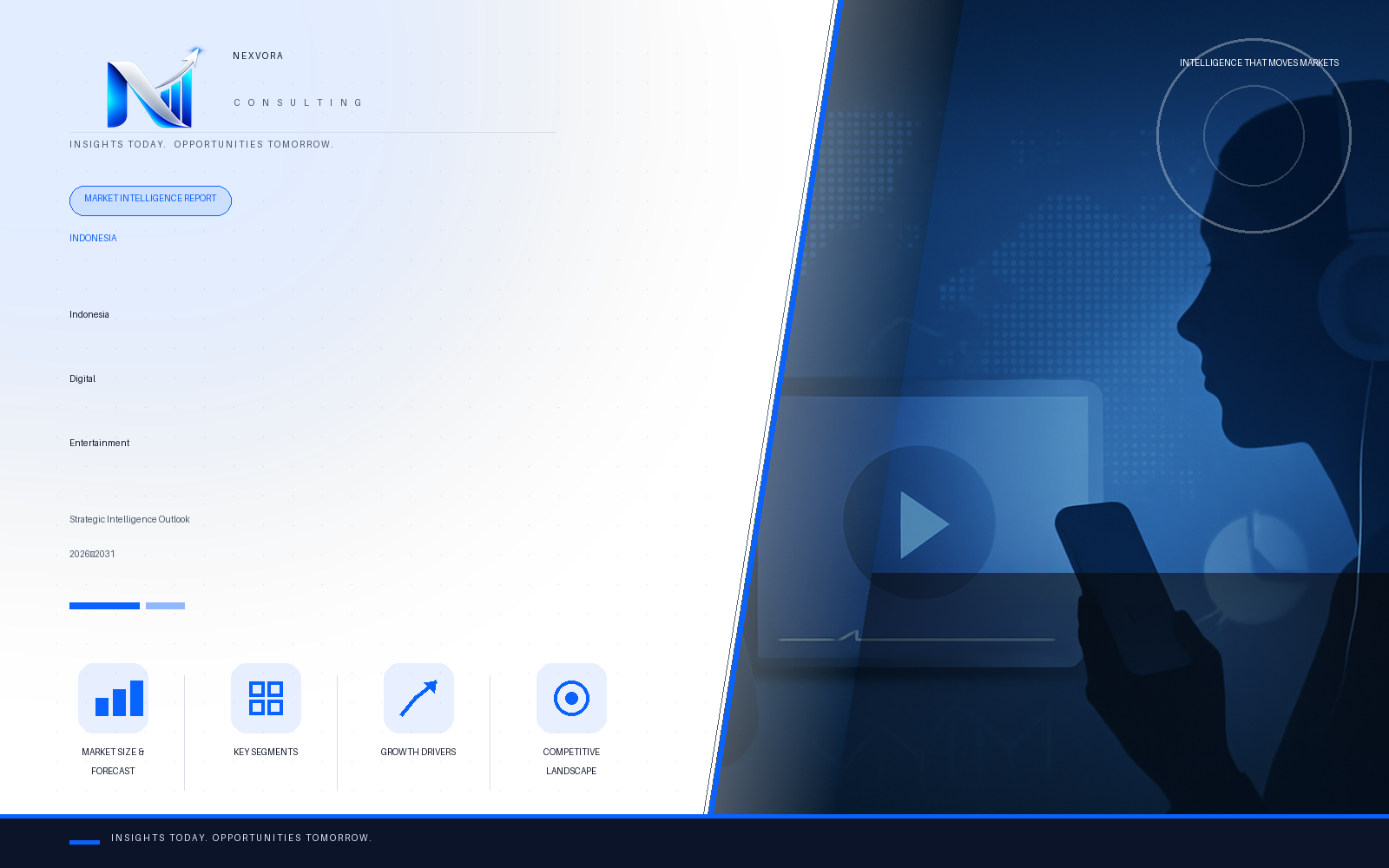This screenshot has height=868, width=1389.
Task: Click the grid Key Segments icon
Action: [x=266, y=698]
